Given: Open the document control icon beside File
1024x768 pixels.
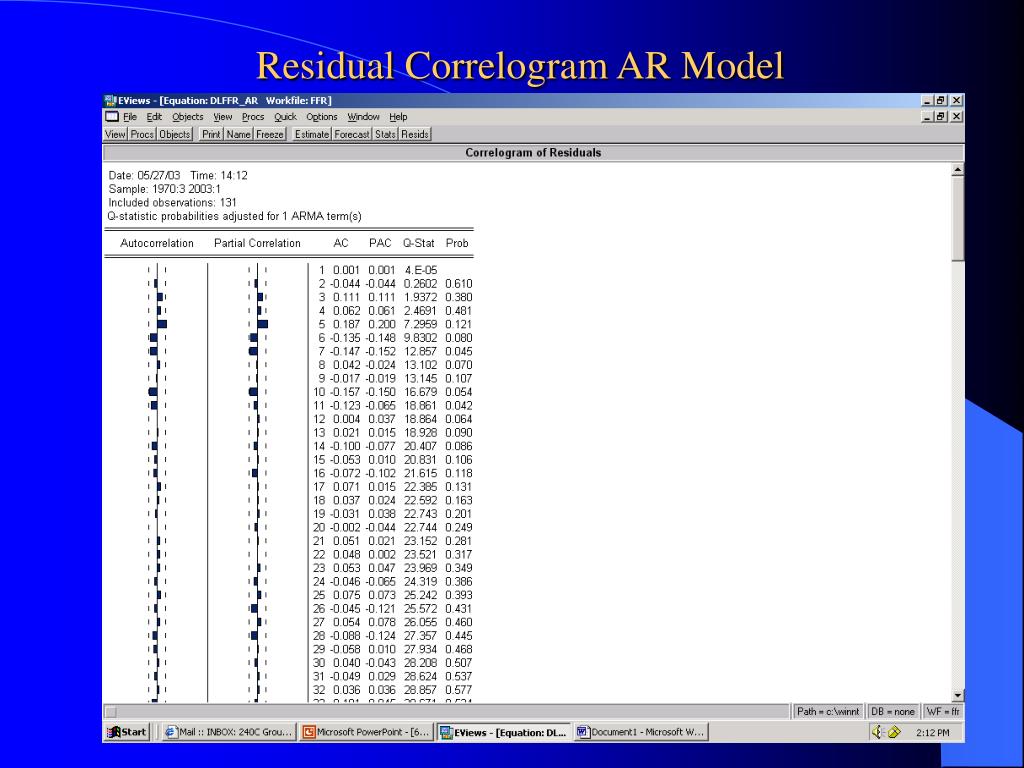Looking at the screenshot, I should pyautogui.click(x=112, y=116).
